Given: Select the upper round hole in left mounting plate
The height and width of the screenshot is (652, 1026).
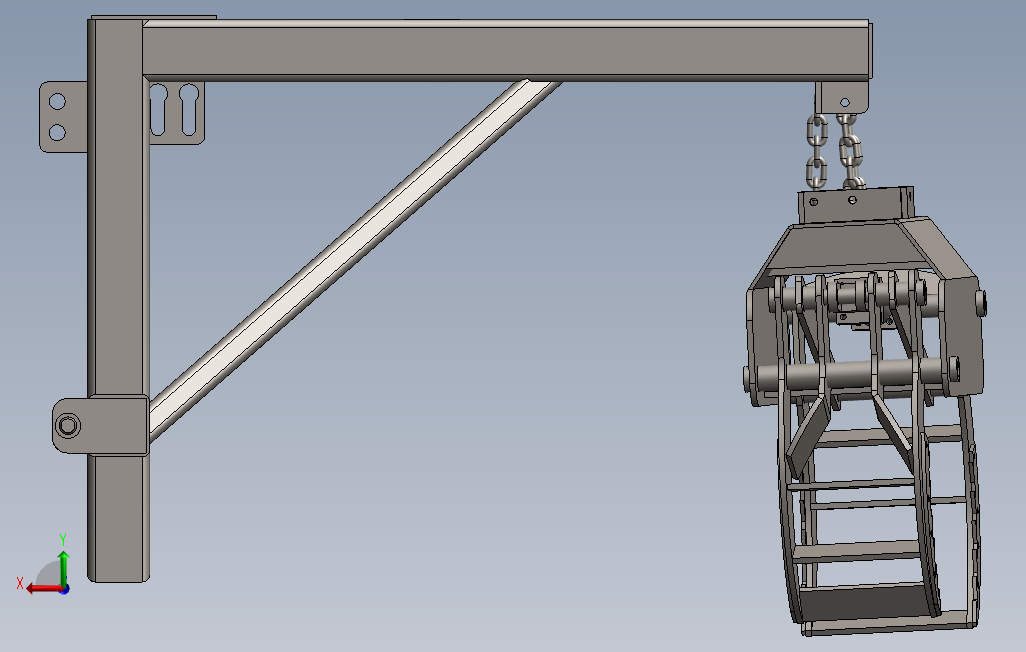Looking at the screenshot, I should (58, 101).
